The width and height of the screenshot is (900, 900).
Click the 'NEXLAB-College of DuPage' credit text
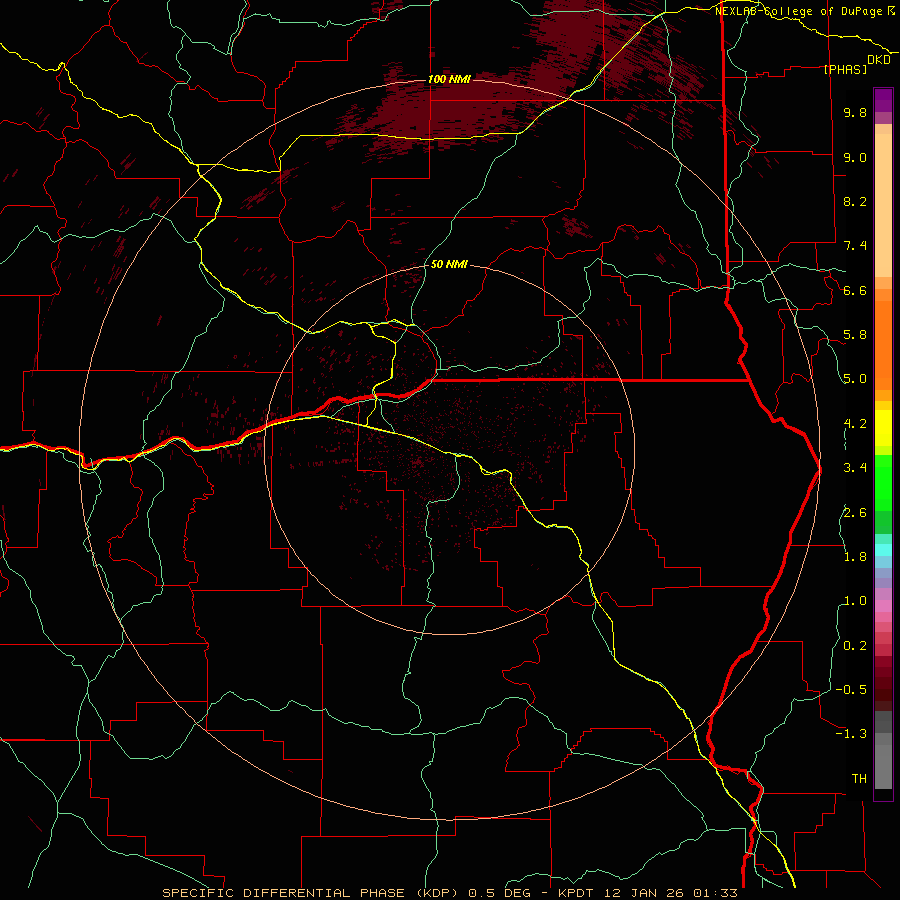coord(798,11)
